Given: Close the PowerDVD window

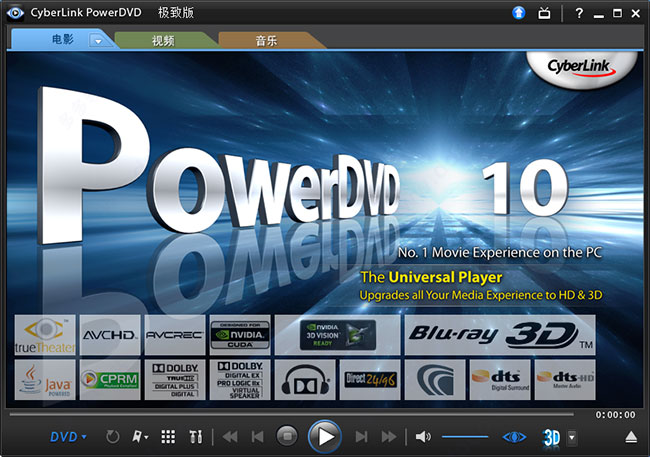Looking at the screenshot, I should (636, 14).
